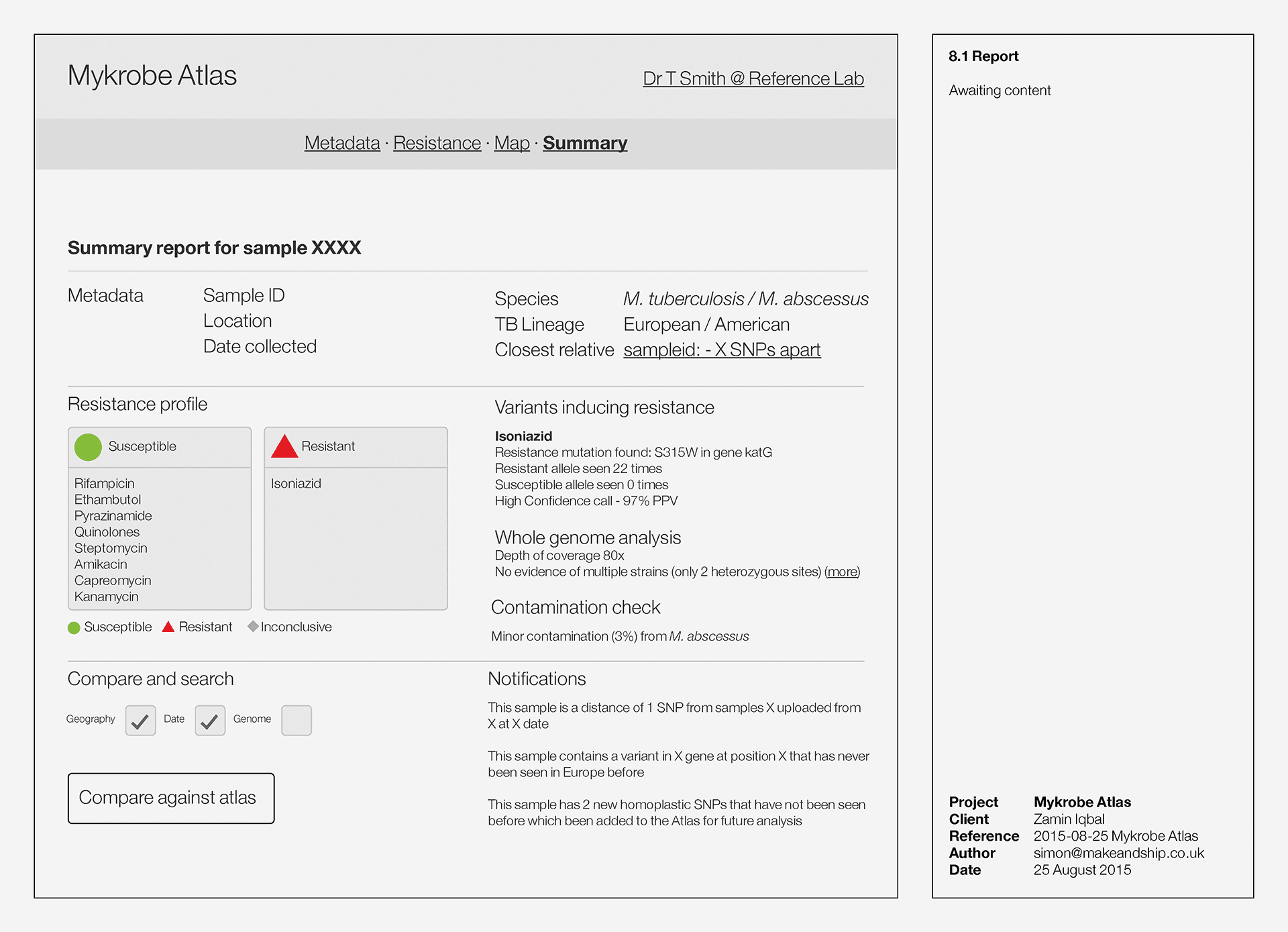Select Ethambutol in the susceptible list

[x=107, y=500]
